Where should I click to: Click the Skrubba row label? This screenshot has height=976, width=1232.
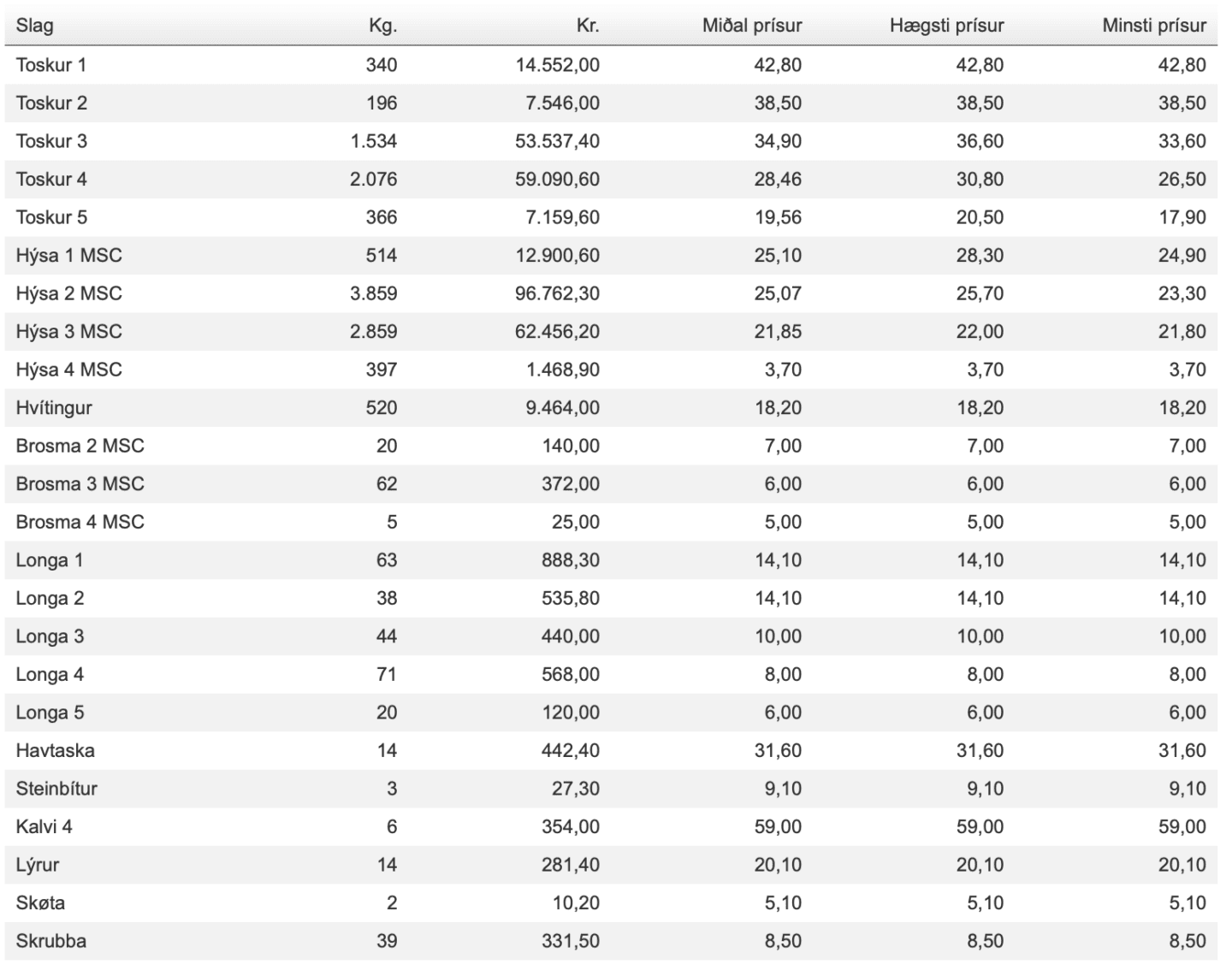pyautogui.click(x=51, y=941)
